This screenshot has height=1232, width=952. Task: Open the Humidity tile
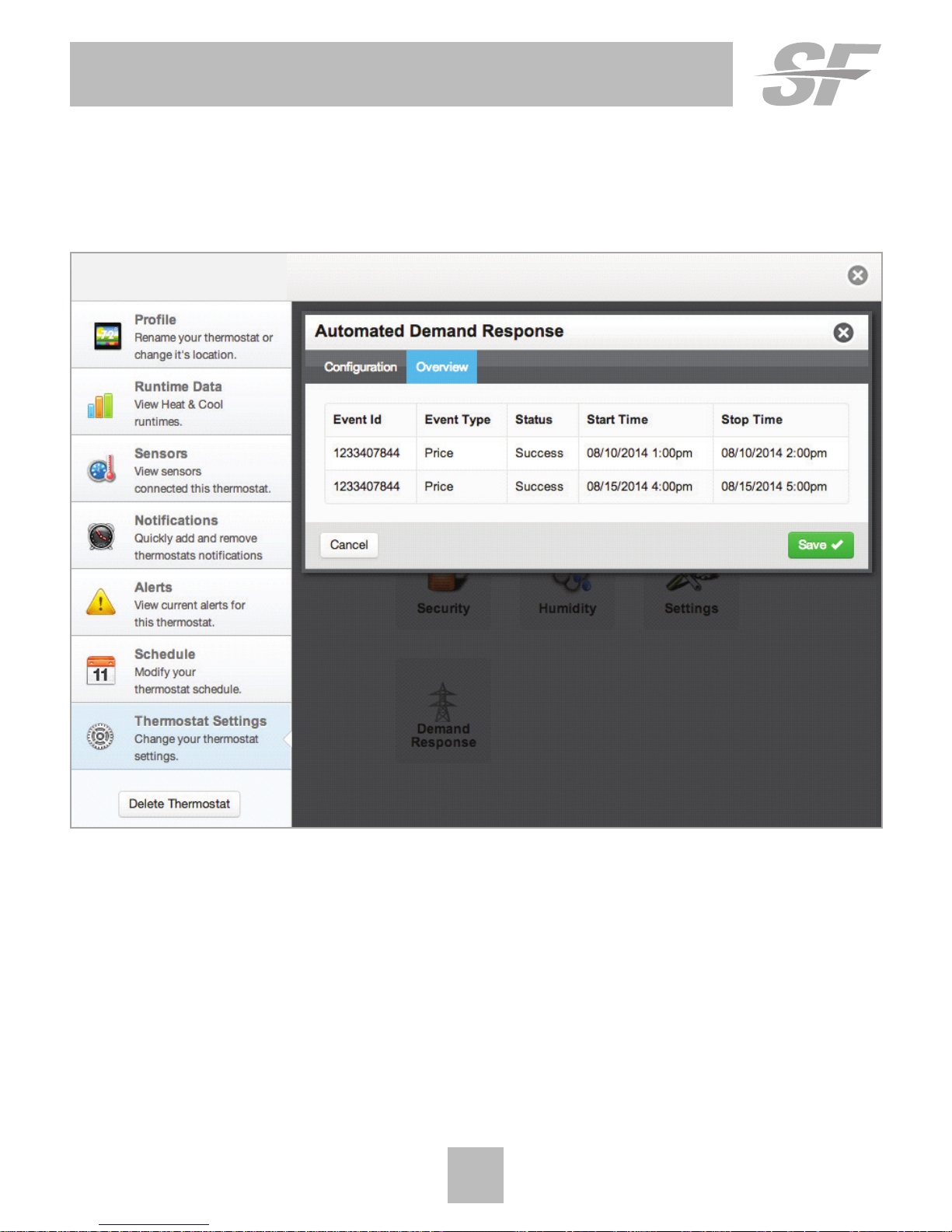tap(567, 601)
